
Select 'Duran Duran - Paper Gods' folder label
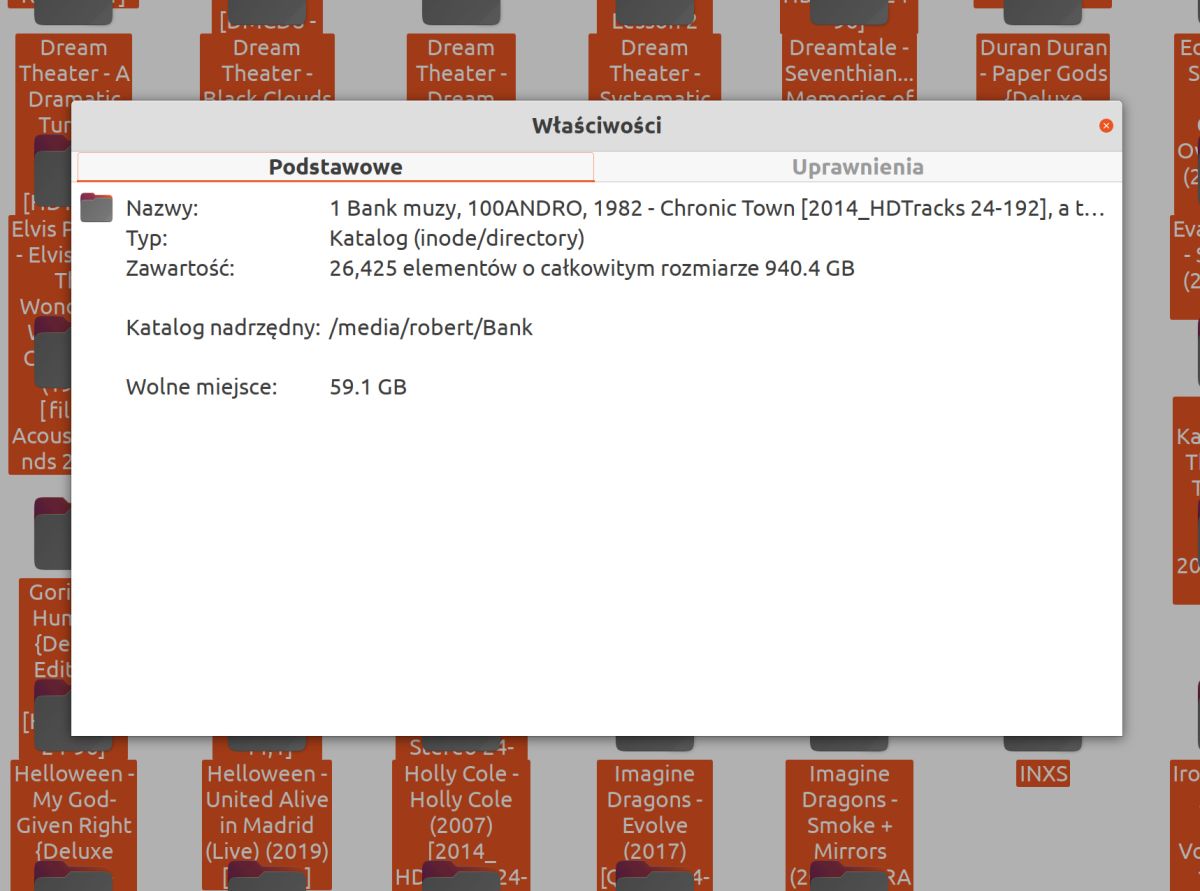pyautogui.click(x=1043, y=68)
